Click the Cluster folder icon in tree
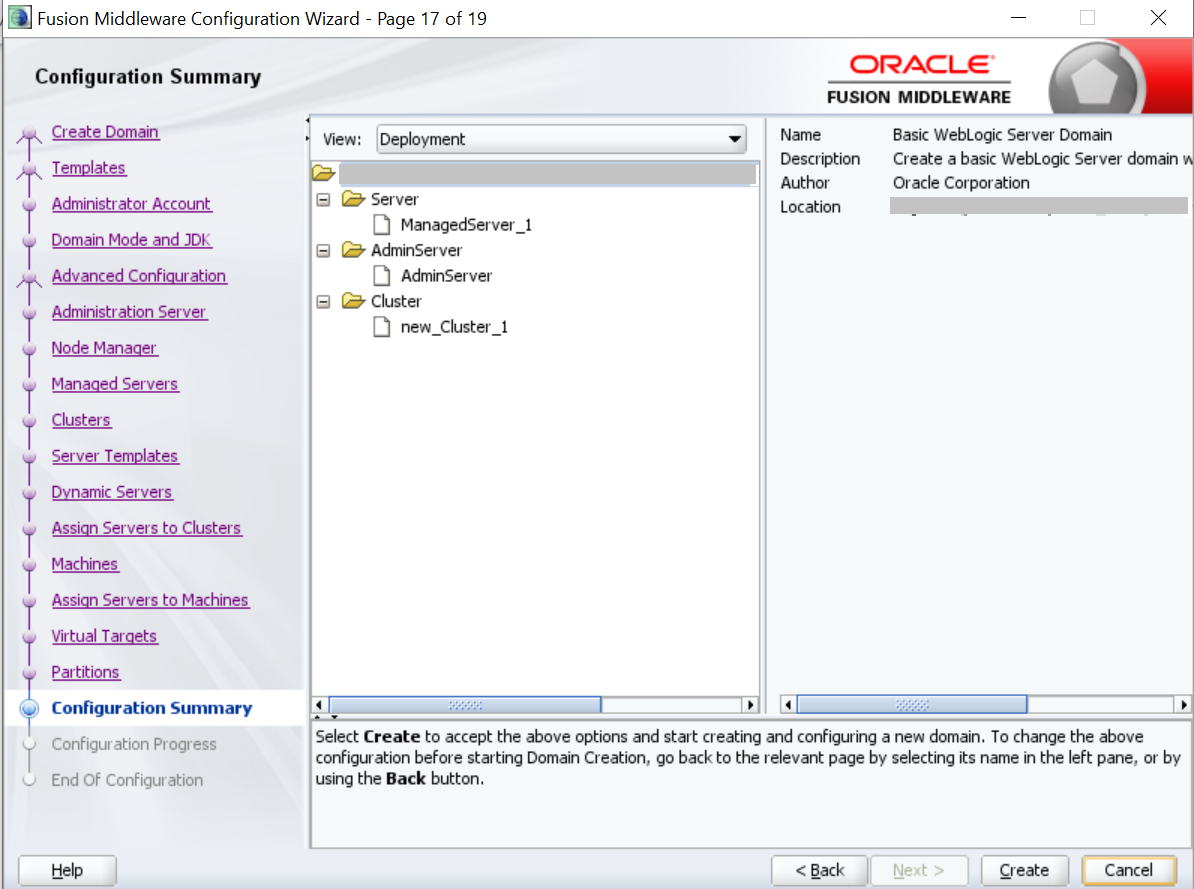The height and width of the screenshot is (889, 1194). pos(353,301)
